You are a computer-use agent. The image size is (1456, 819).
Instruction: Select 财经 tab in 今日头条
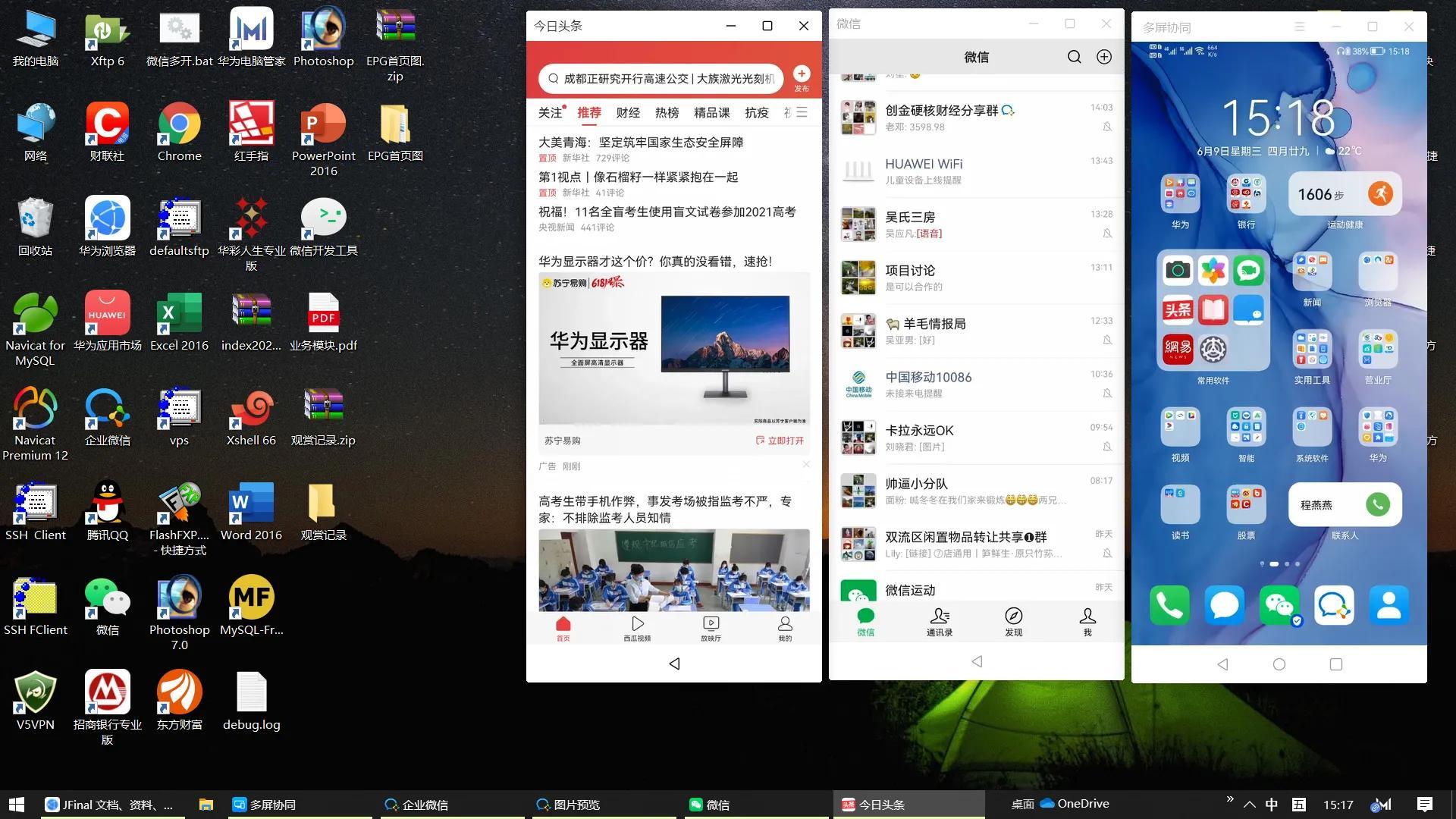point(627,112)
